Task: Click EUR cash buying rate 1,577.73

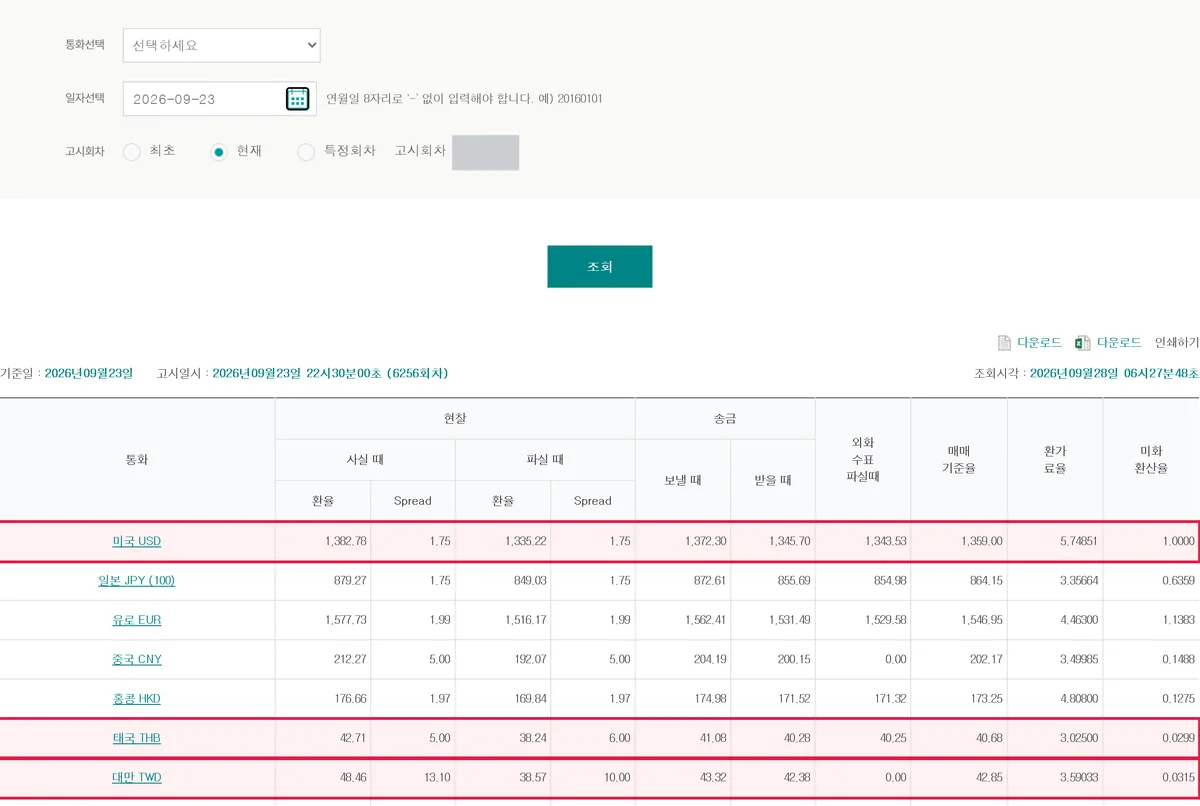Action: 346,620
